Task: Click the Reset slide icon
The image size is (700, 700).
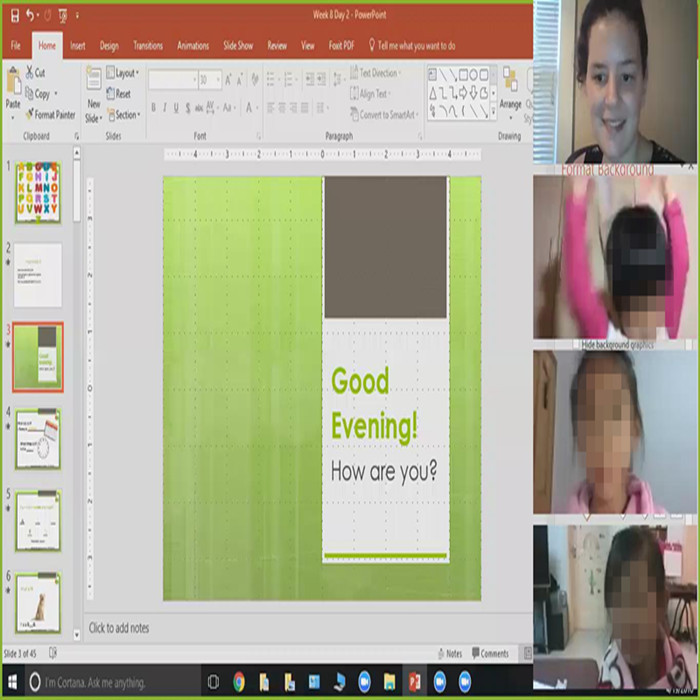Action: tap(117, 94)
